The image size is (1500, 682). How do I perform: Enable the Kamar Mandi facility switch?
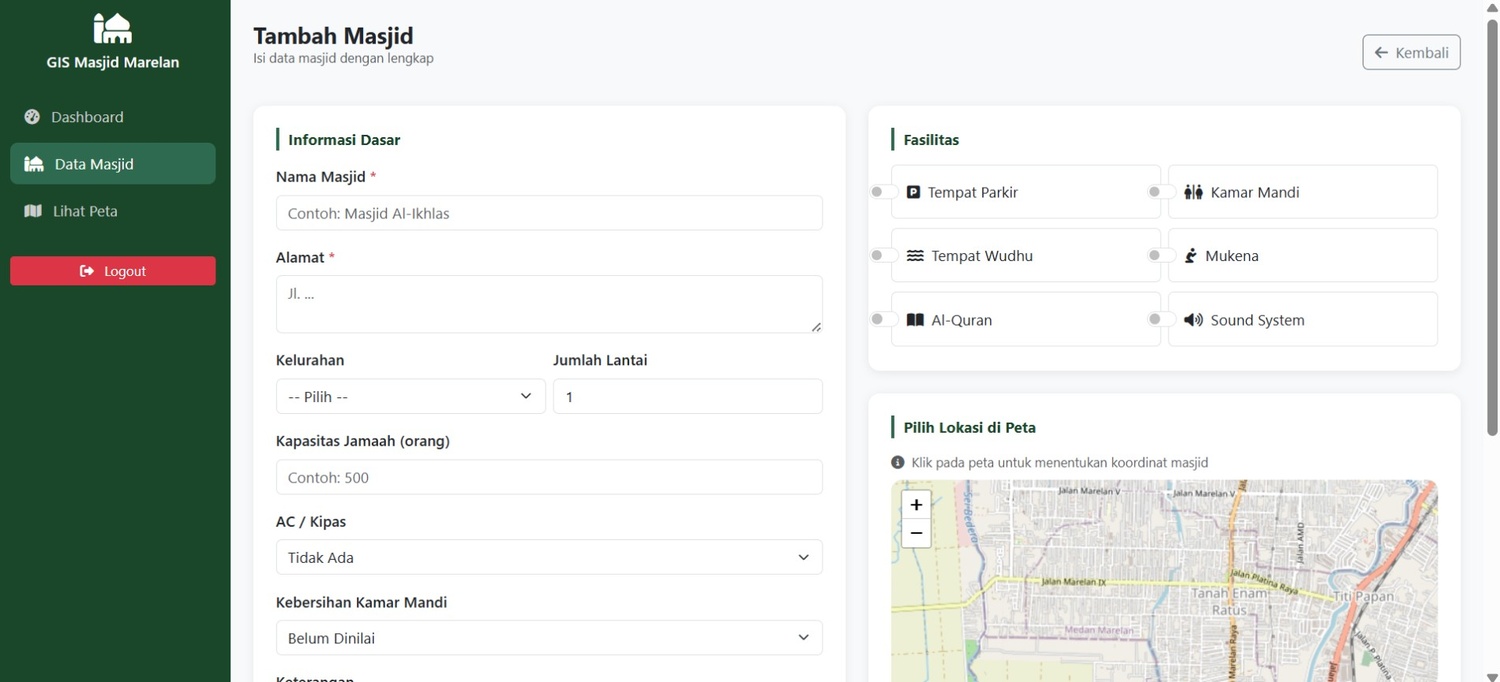click(x=1161, y=191)
